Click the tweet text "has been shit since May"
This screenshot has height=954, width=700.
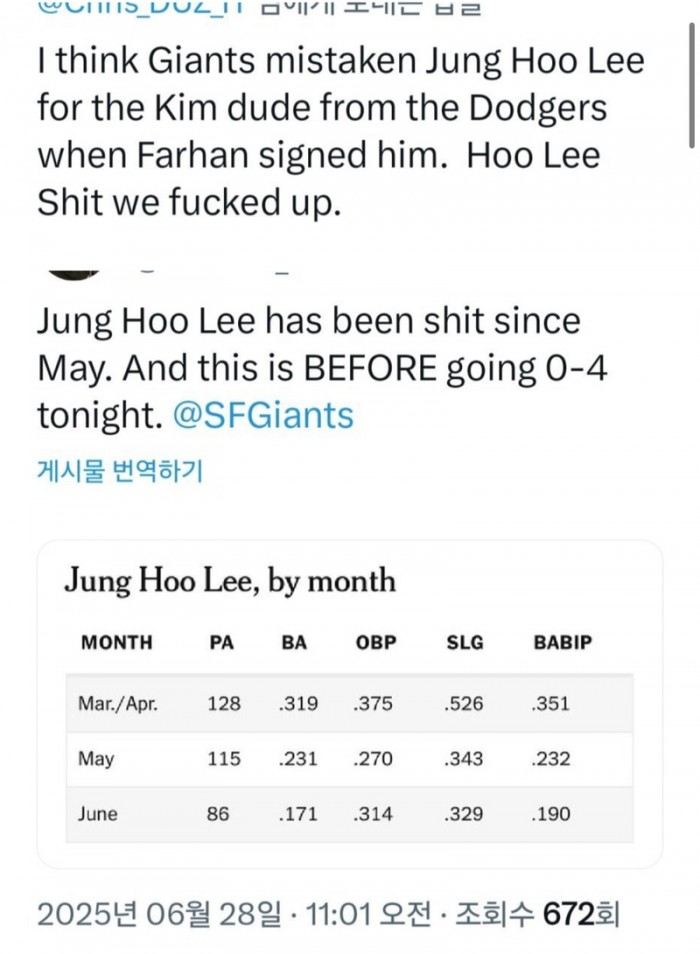pyautogui.click(x=320, y=345)
